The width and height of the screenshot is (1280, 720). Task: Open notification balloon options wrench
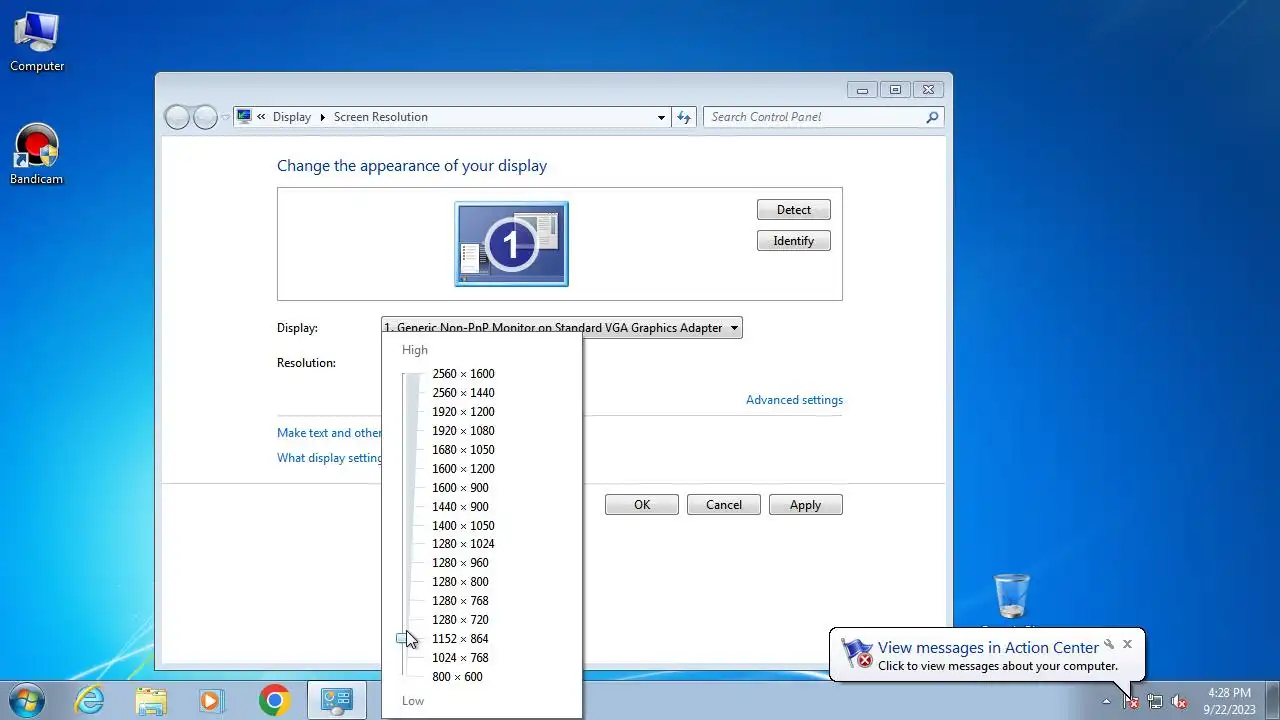(1108, 644)
